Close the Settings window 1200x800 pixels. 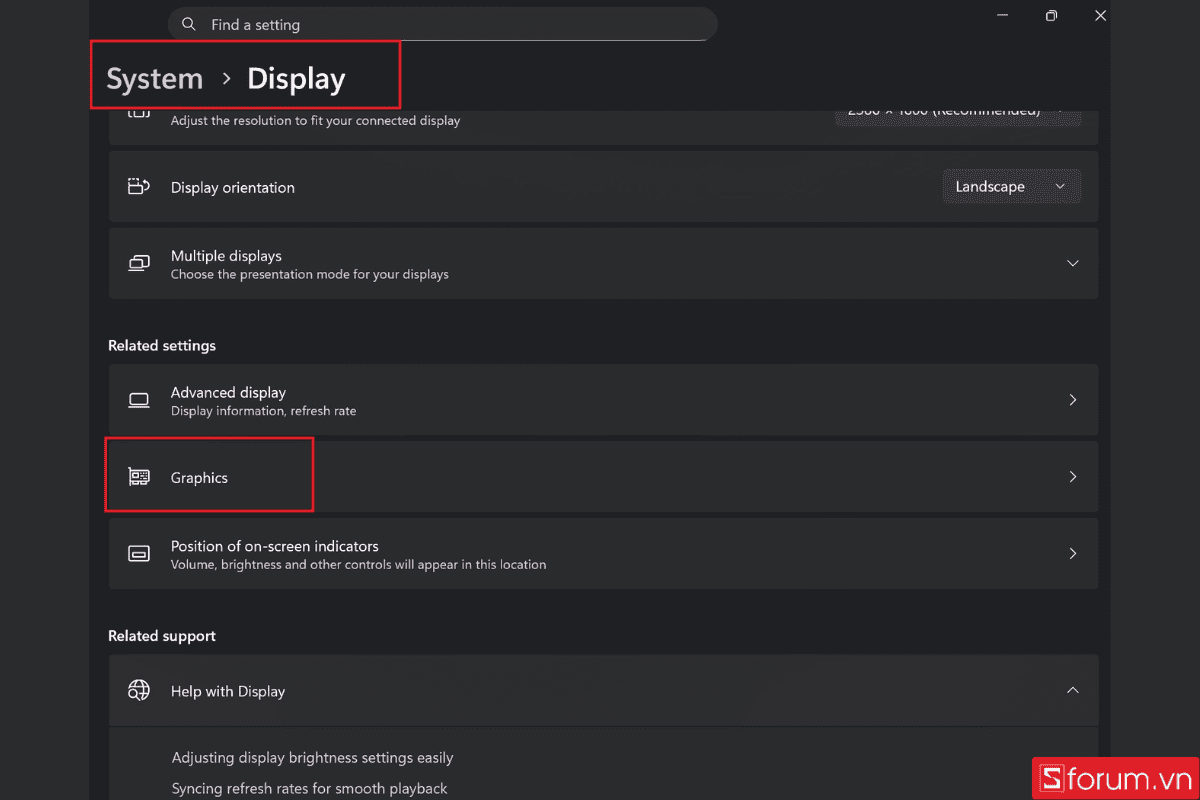coord(1100,16)
